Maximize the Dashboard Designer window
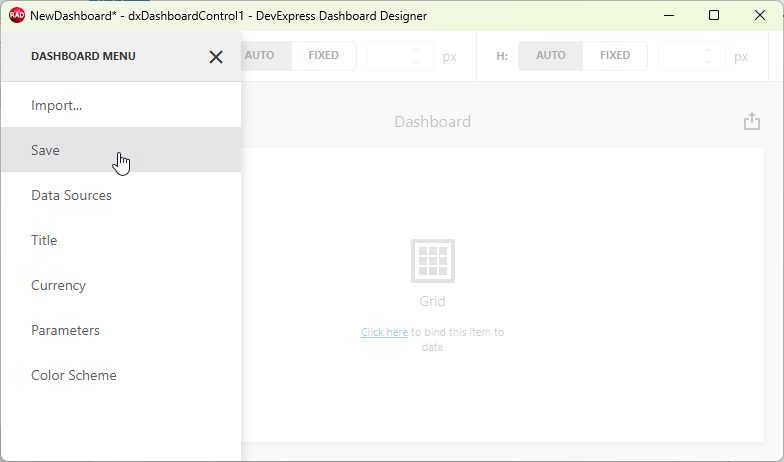This screenshot has height=462, width=784. click(x=714, y=16)
